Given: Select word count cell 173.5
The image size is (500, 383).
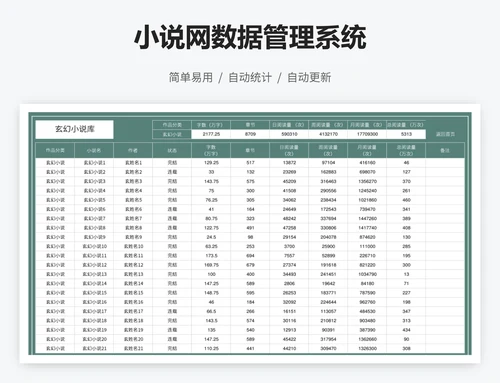Looking at the screenshot, I should pos(211,256).
